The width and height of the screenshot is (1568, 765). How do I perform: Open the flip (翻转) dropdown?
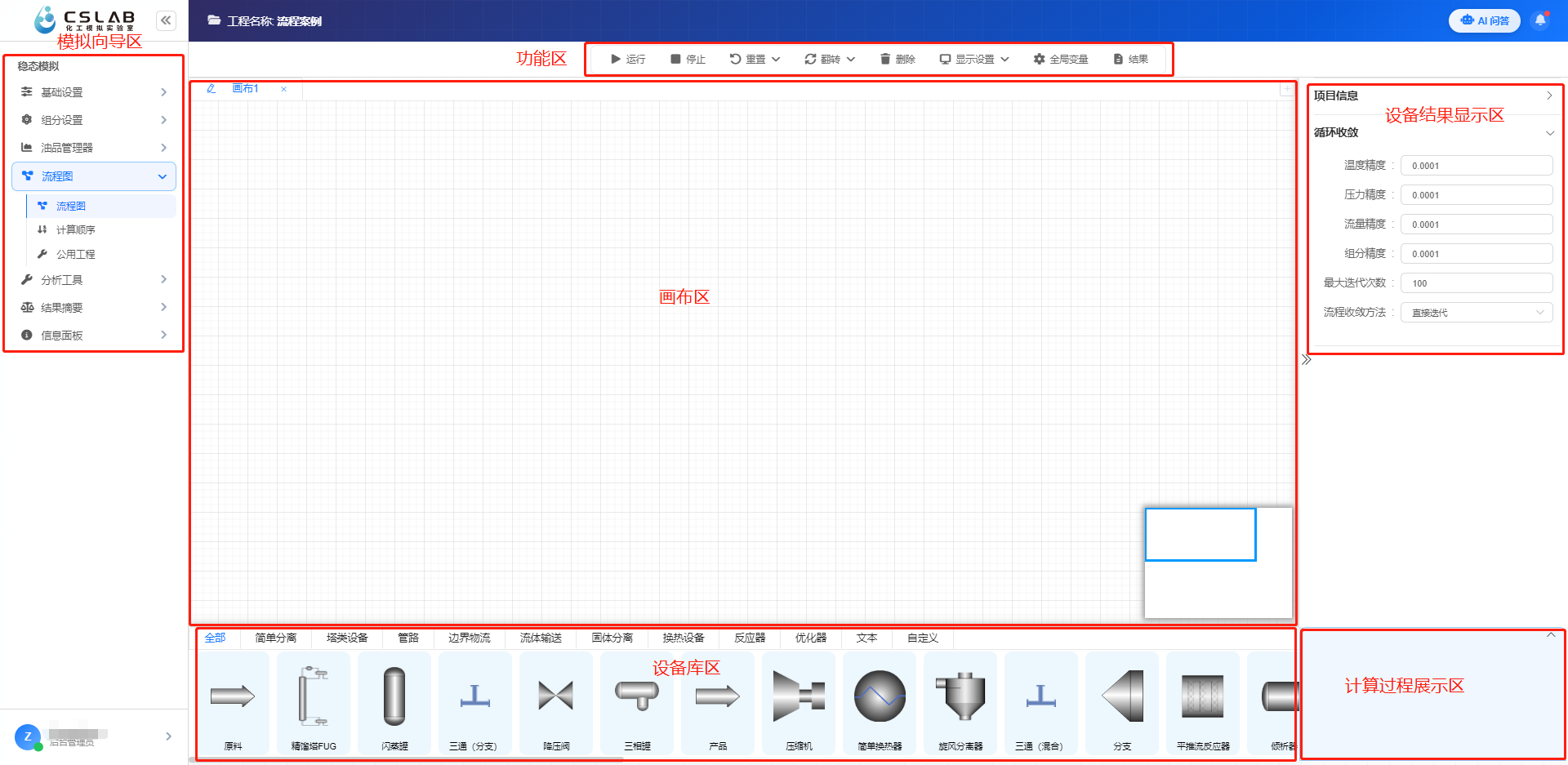coord(830,59)
